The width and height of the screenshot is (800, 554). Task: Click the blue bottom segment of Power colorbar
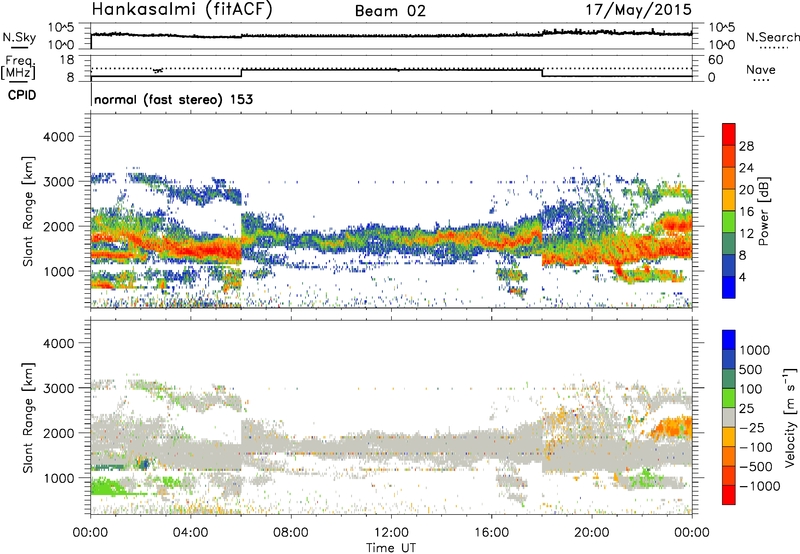(x=728, y=287)
